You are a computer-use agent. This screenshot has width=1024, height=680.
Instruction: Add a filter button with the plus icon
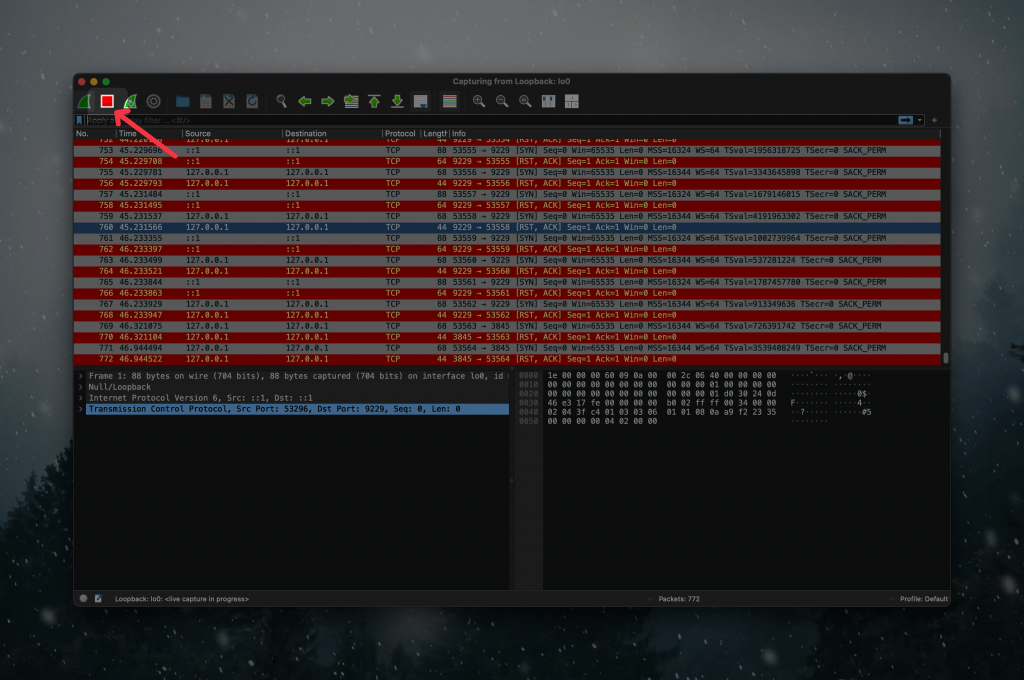point(934,120)
